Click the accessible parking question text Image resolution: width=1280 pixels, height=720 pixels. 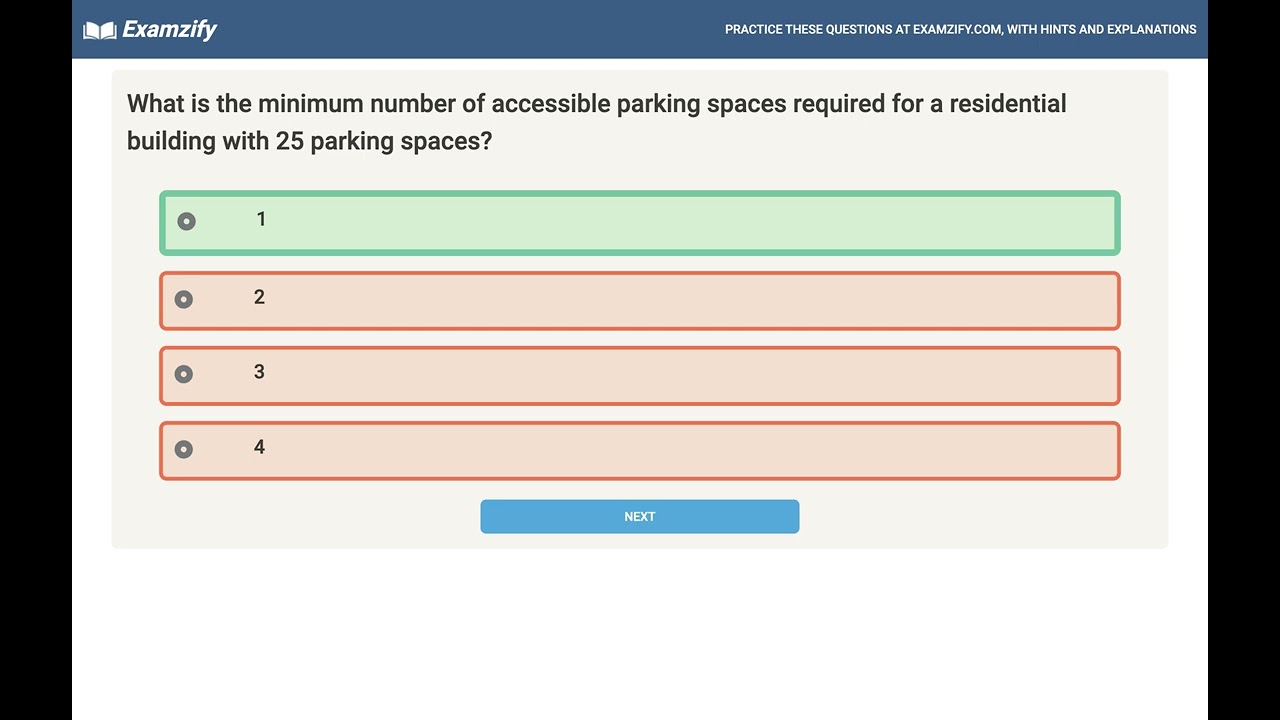point(596,122)
